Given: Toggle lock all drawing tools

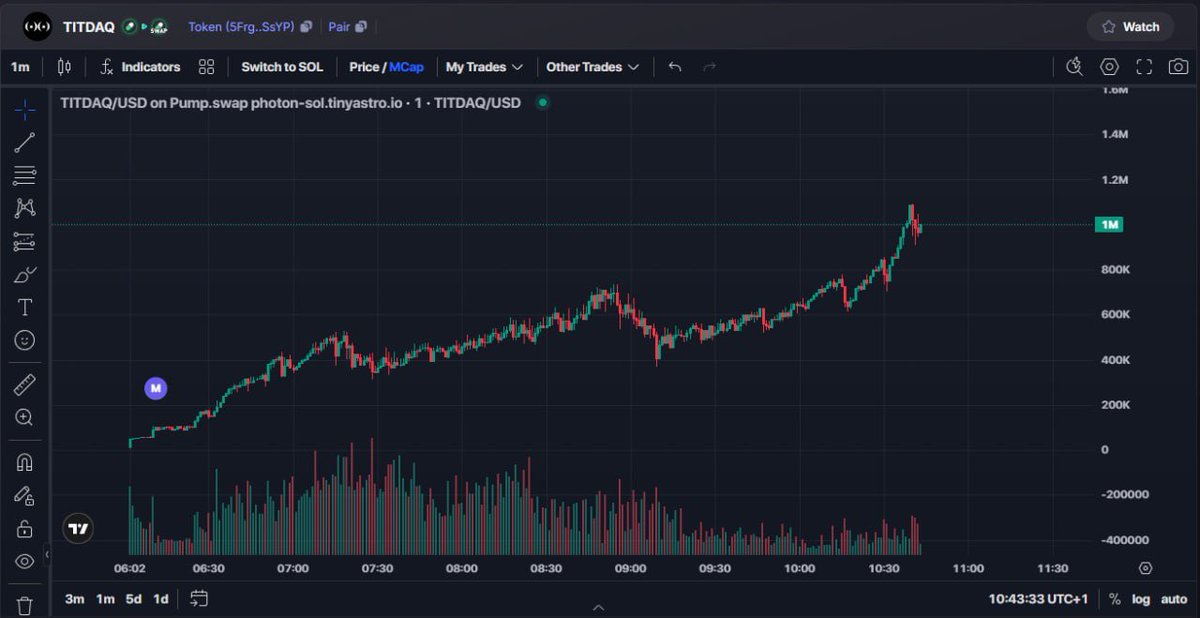Looking at the screenshot, I should [x=25, y=529].
